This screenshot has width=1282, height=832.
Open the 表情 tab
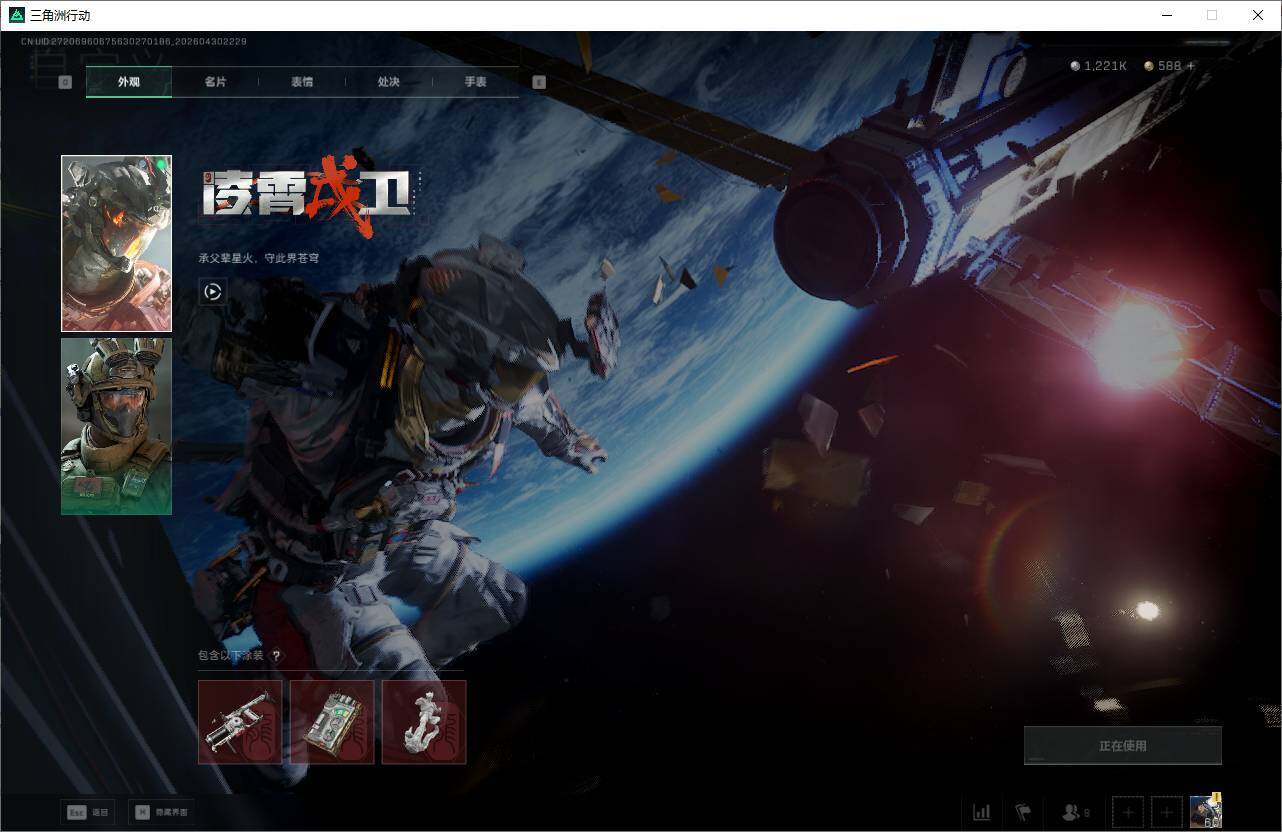302,82
